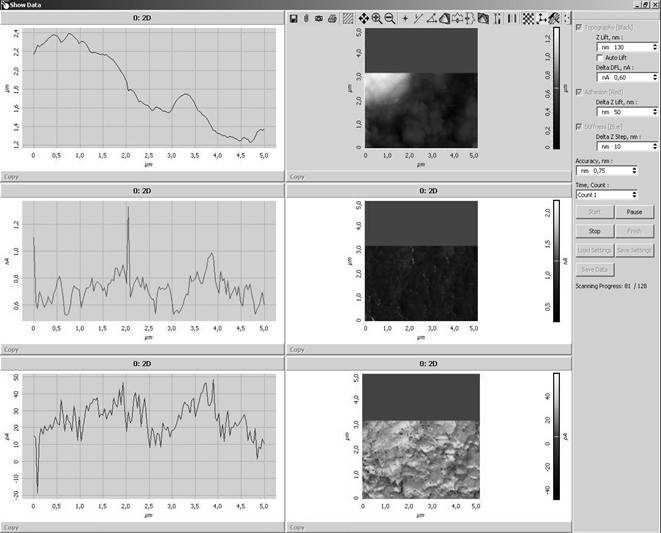This screenshot has width=661, height=533.
Task: Click the checkerboard pattern icon
Action: coord(528,18)
